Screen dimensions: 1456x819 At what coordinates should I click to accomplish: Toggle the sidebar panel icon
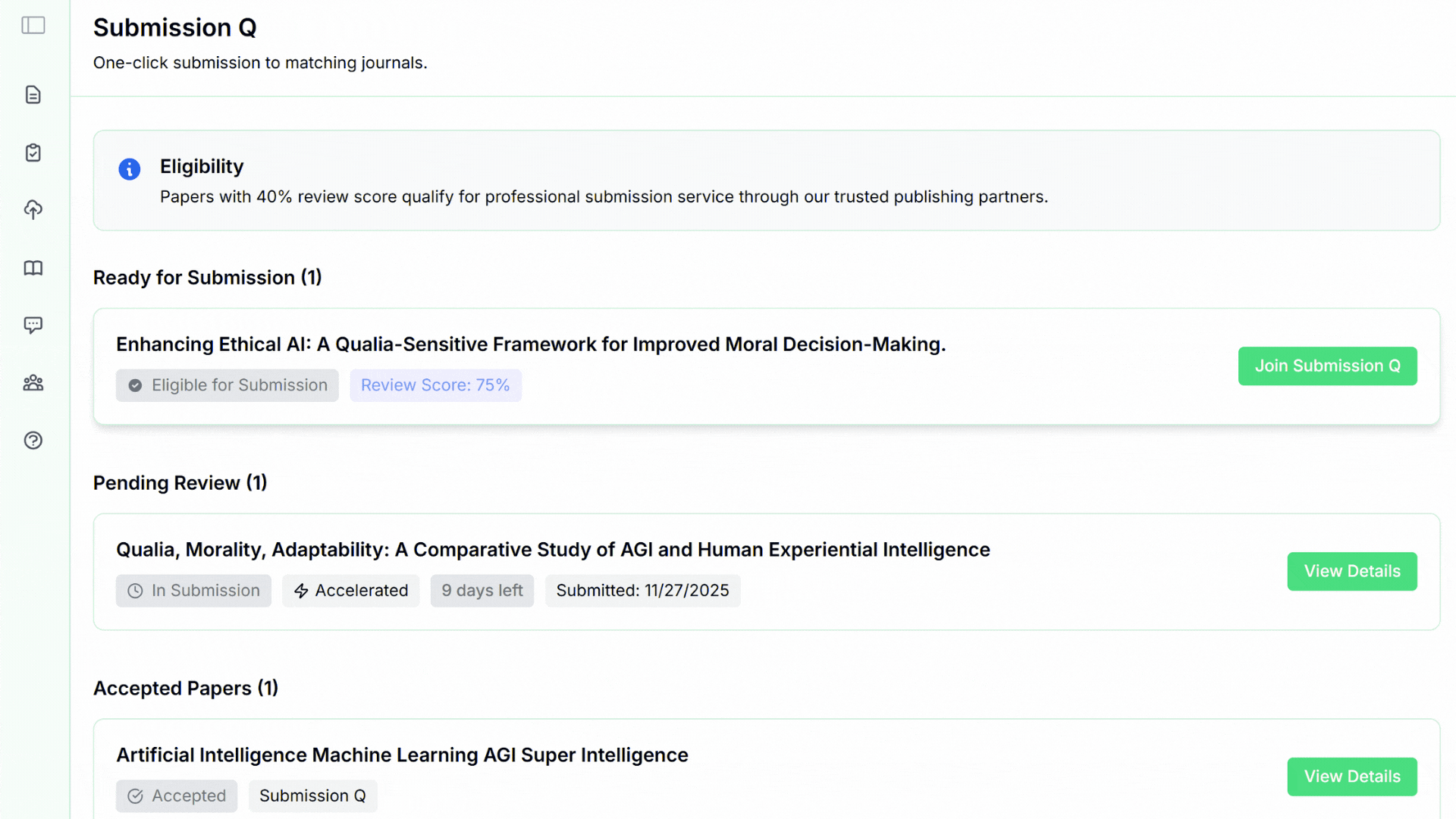pos(33,25)
